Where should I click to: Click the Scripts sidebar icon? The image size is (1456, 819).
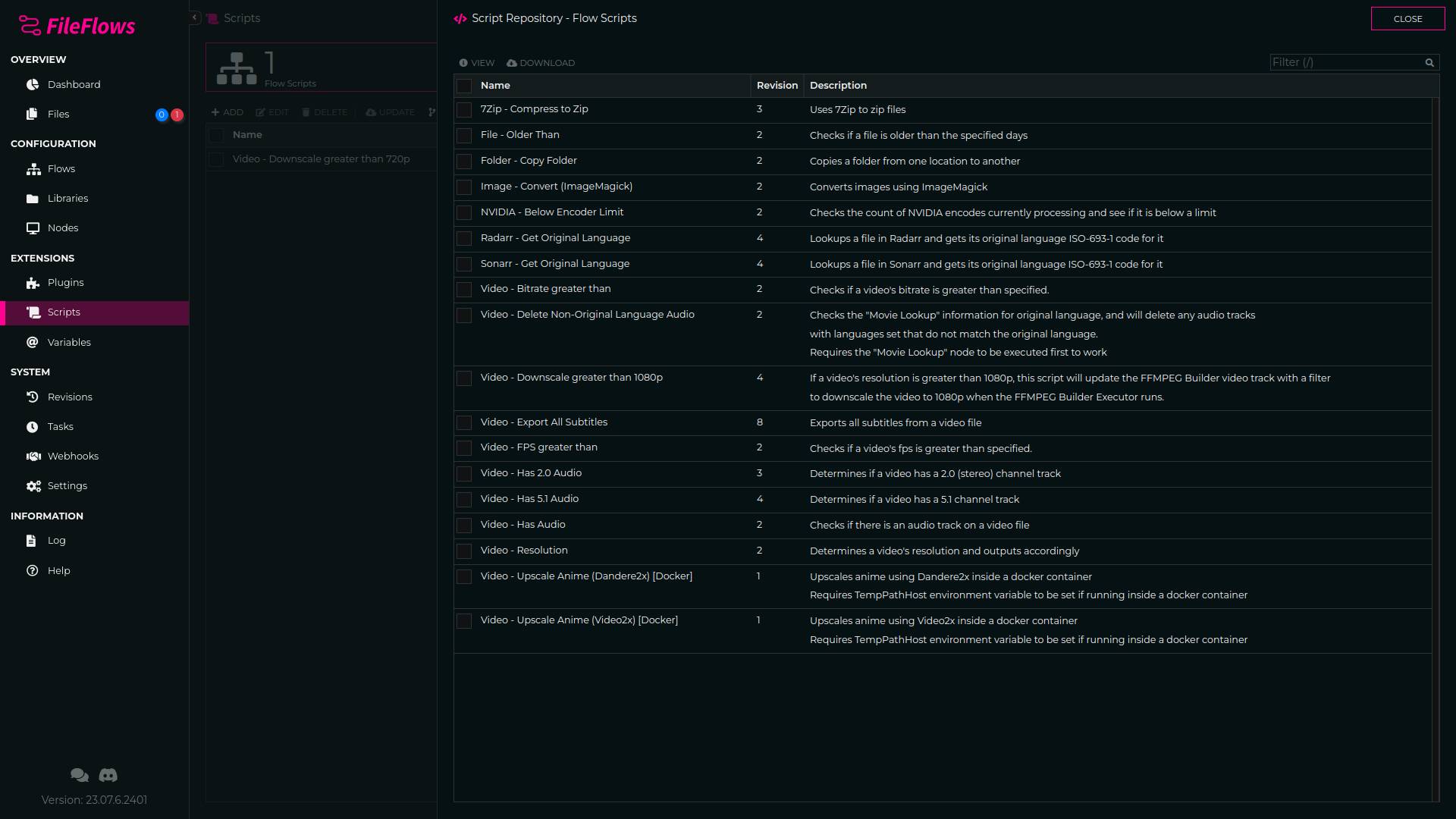pos(33,311)
